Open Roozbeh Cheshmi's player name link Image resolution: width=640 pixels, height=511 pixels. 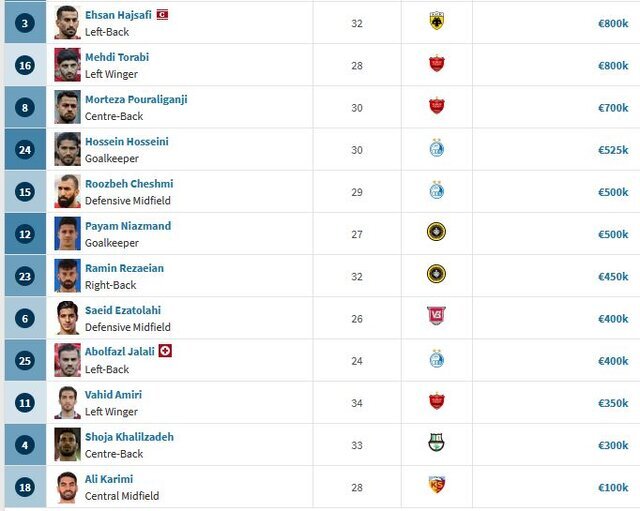tap(129, 184)
